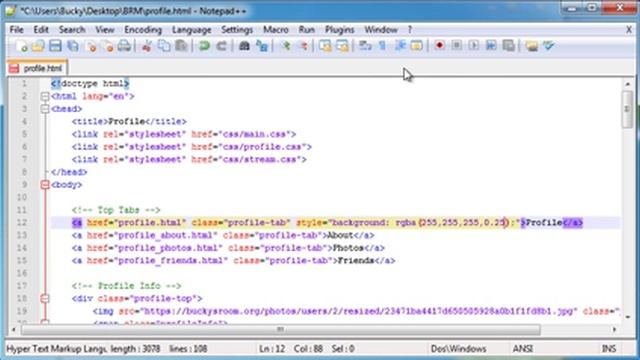Click the Copy toolbar icon

pos(164,46)
